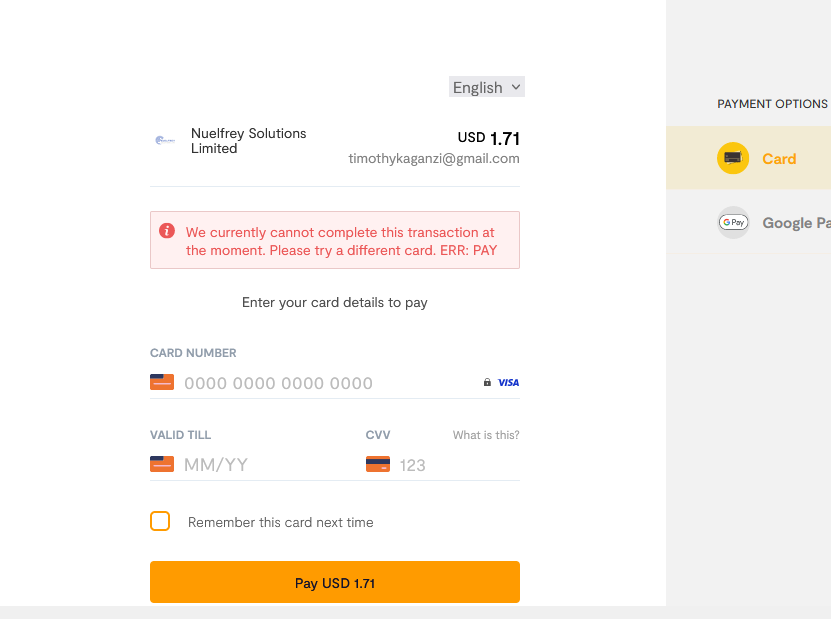Click the timothykaganzi@gmail.com email text
831x619 pixels.
pos(434,159)
